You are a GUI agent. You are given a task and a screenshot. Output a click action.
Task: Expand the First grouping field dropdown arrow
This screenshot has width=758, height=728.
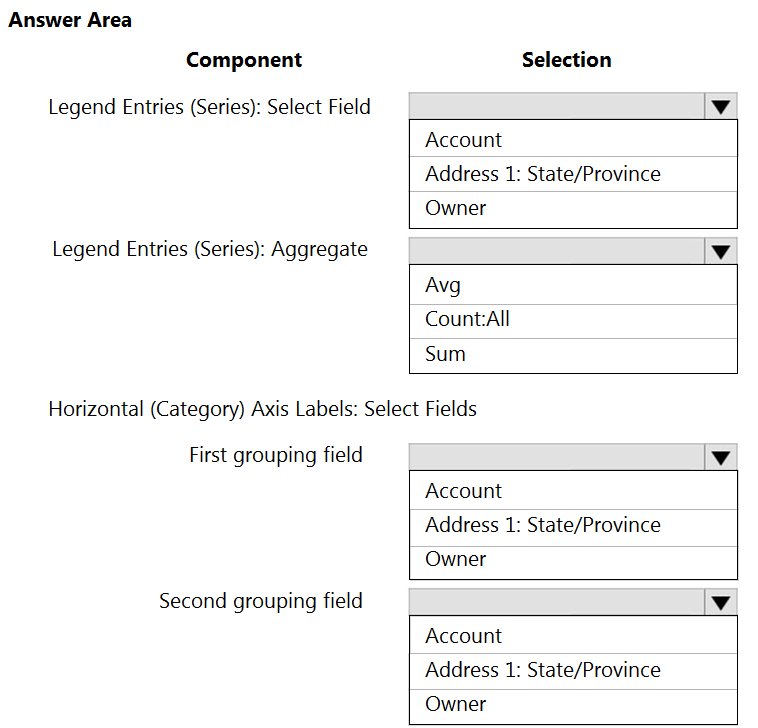pos(720,458)
